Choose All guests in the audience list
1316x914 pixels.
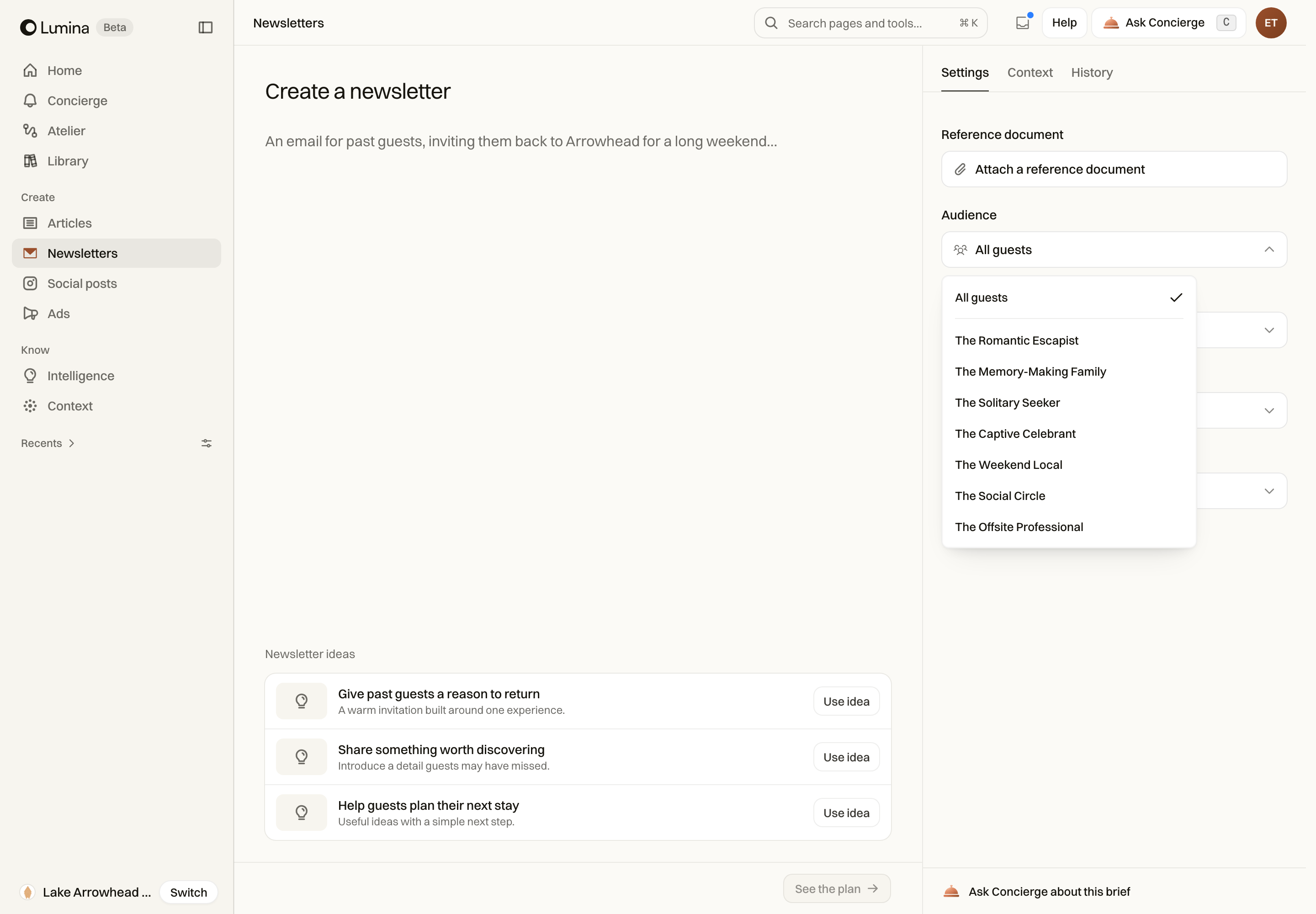[x=1069, y=298]
